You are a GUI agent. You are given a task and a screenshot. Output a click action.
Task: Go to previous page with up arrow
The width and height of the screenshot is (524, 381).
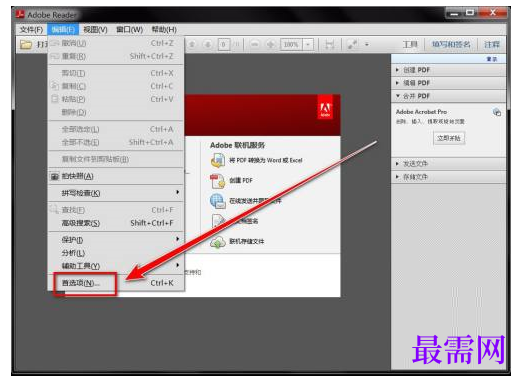pyautogui.click(x=192, y=44)
